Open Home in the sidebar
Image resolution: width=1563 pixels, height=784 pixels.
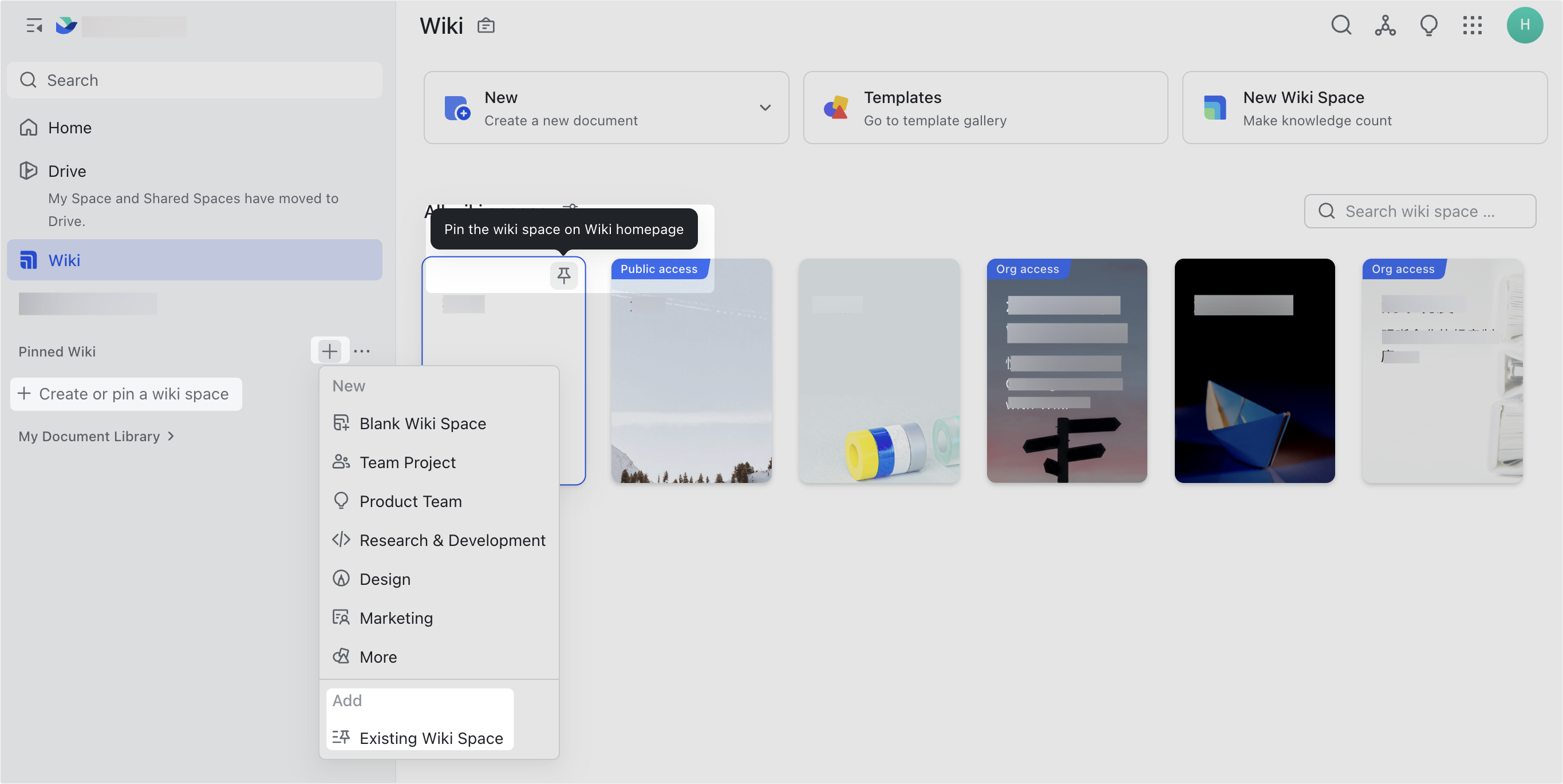(x=194, y=128)
